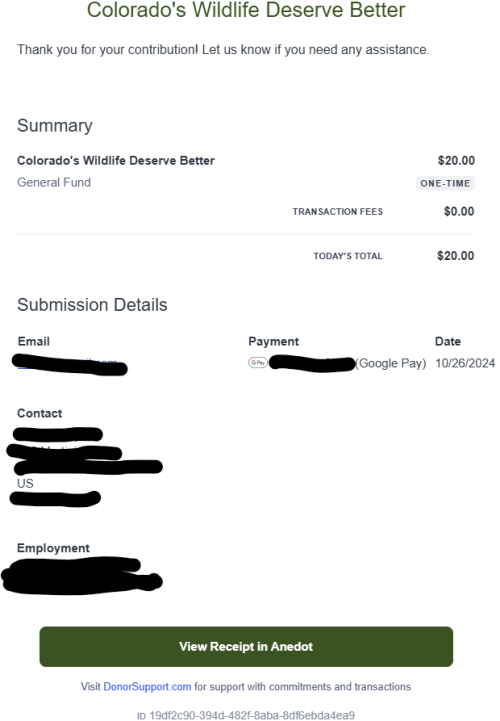Click the Transaction Fees amount $0.00

(x=459, y=212)
